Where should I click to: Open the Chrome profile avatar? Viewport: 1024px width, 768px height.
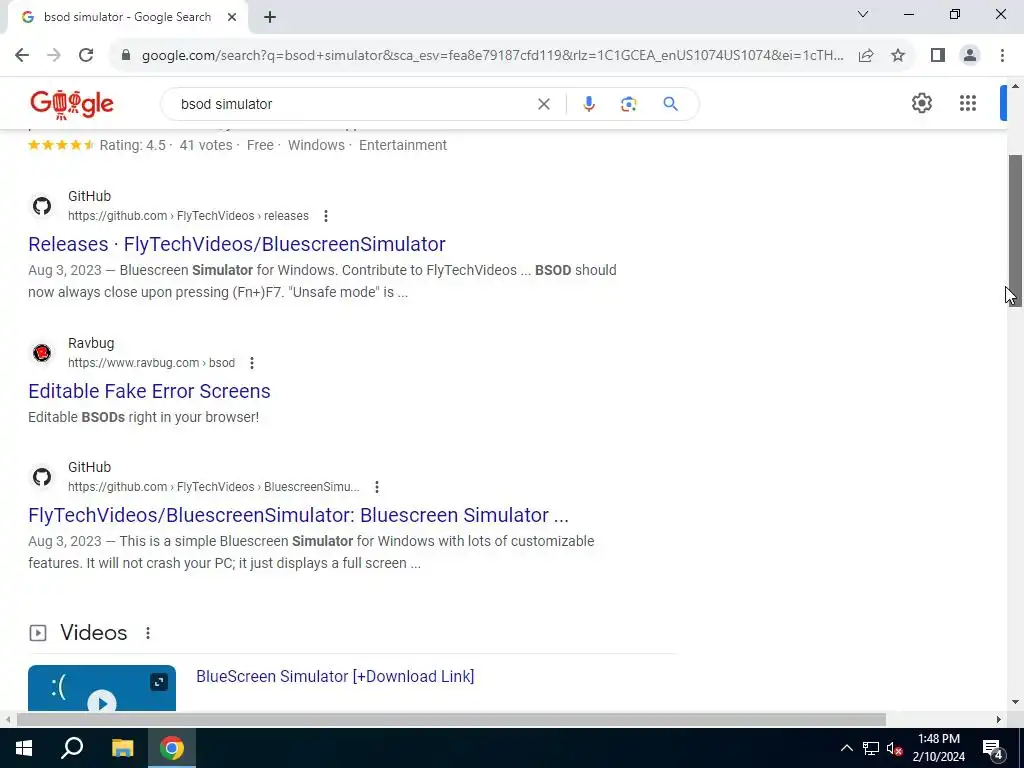pos(970,55)
